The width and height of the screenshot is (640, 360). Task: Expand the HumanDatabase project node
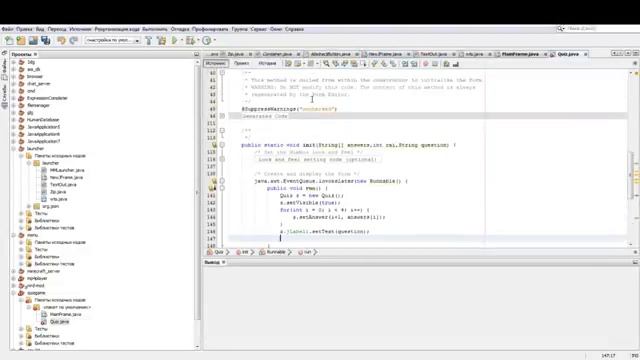click(x=14, y=120)
